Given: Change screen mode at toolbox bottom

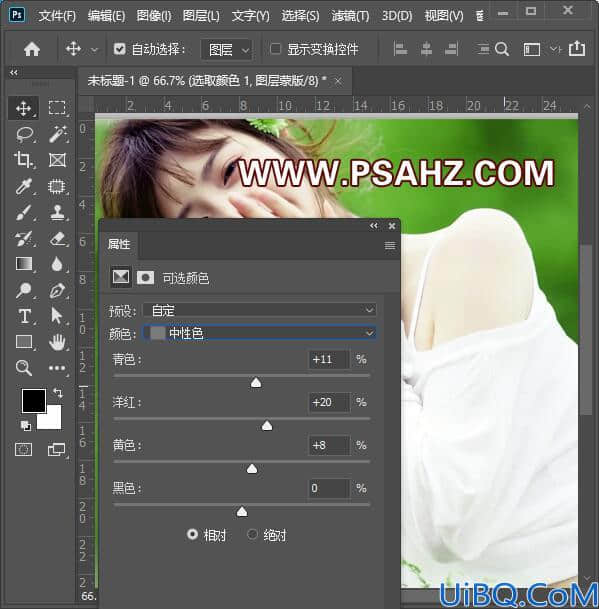Looking at the screenshot, I should pyautogui.click(x=57, y=450).
